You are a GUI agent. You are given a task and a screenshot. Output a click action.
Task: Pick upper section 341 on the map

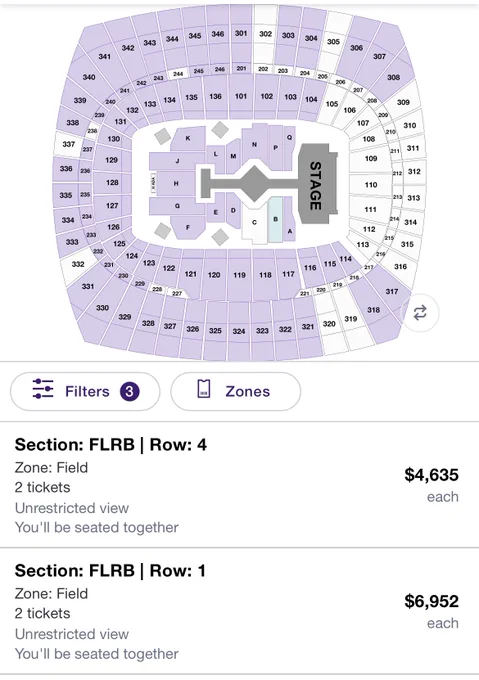point(104,56)
